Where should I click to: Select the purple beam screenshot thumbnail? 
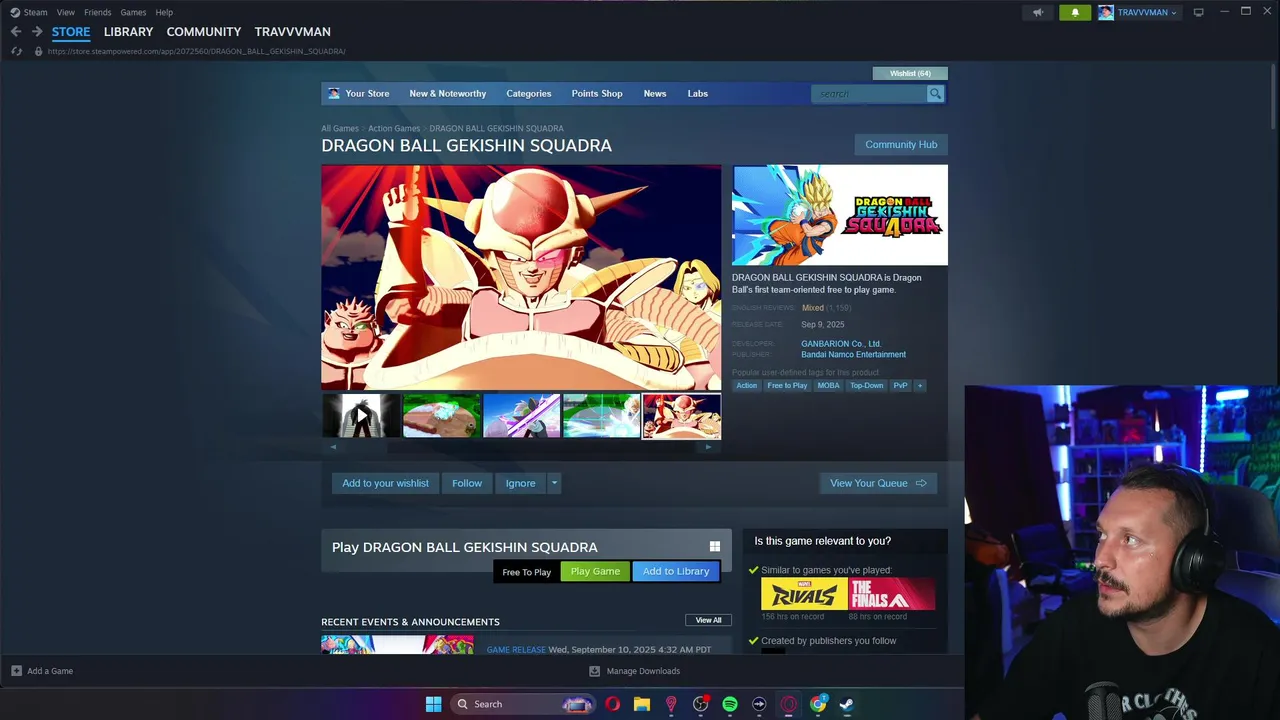point(522,416)
